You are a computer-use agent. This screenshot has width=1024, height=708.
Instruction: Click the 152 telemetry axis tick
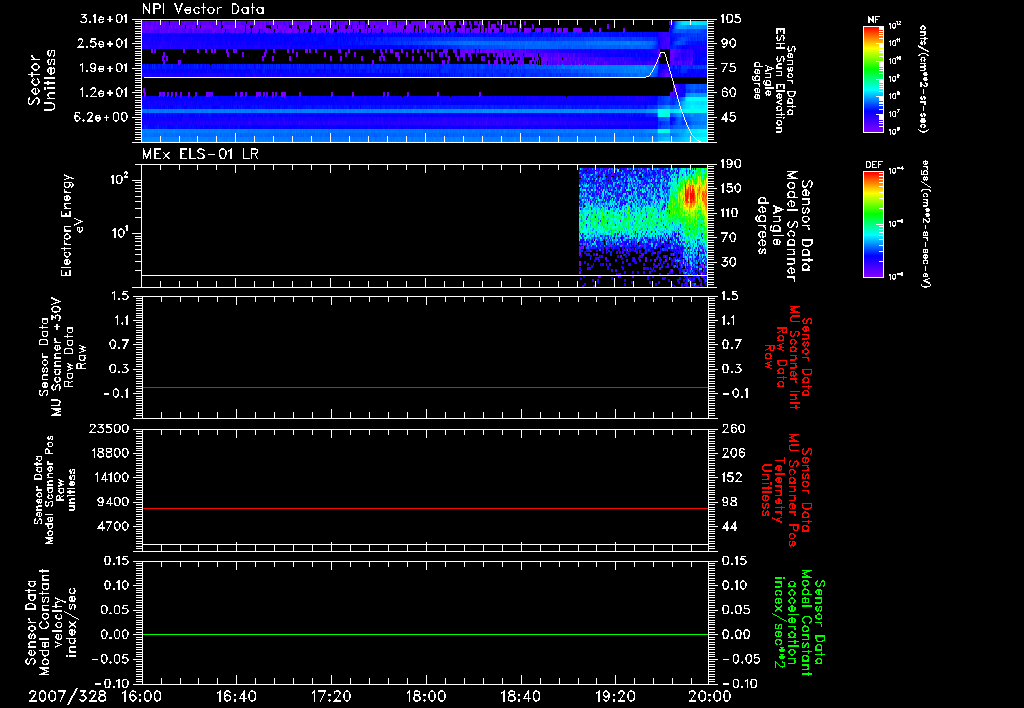tap(731, 477)
